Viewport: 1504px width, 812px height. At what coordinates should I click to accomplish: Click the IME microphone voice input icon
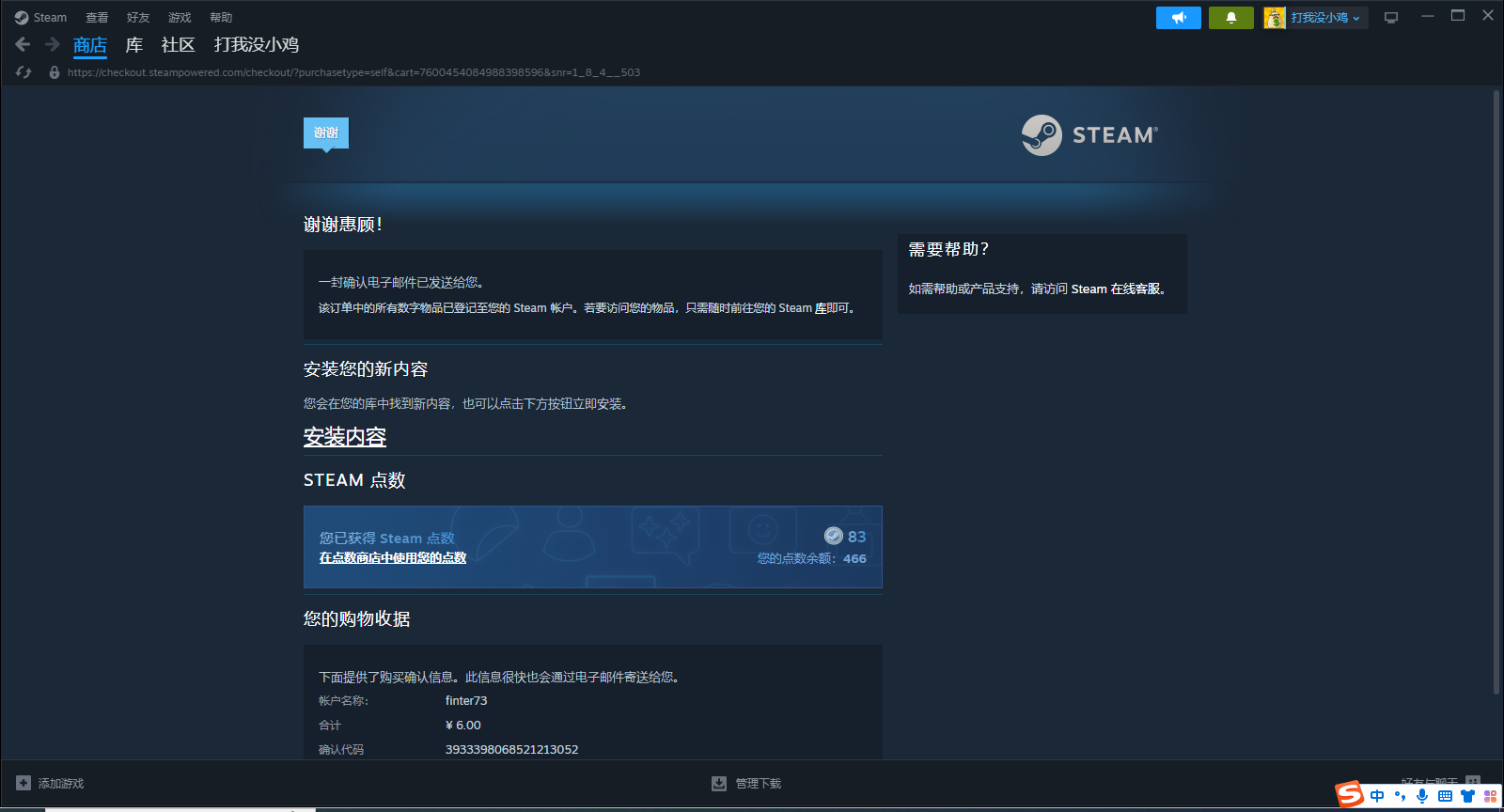[1422, 796]
